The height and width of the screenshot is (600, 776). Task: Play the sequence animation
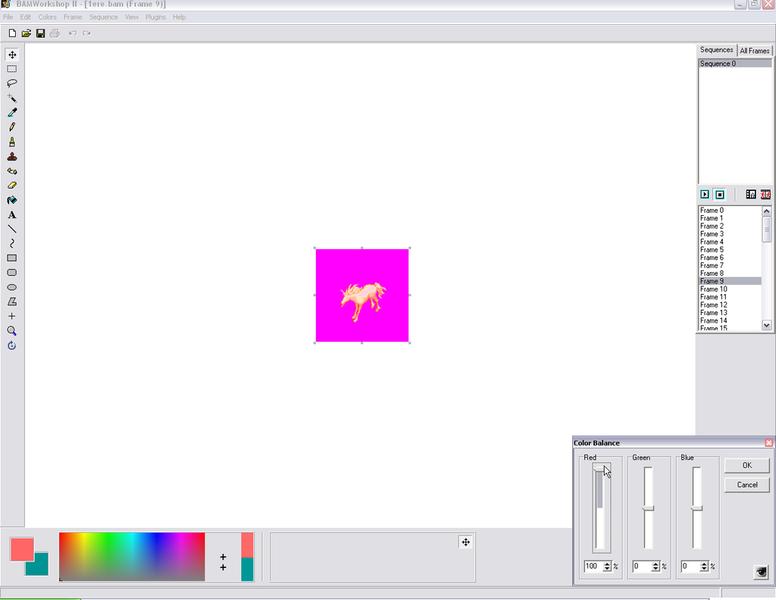click(705, 195)
